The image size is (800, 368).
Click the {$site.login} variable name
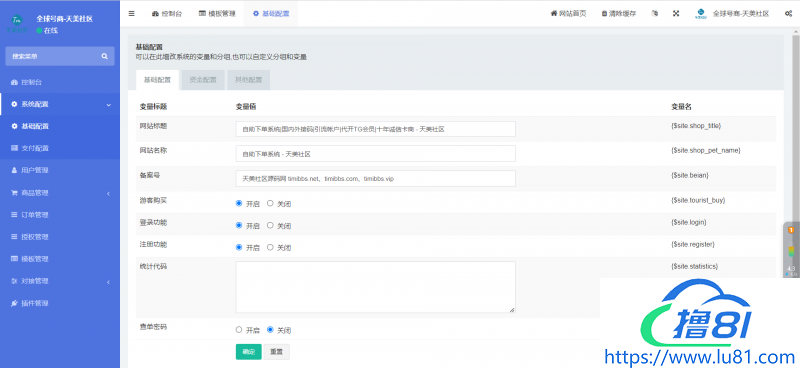[688, 222]
